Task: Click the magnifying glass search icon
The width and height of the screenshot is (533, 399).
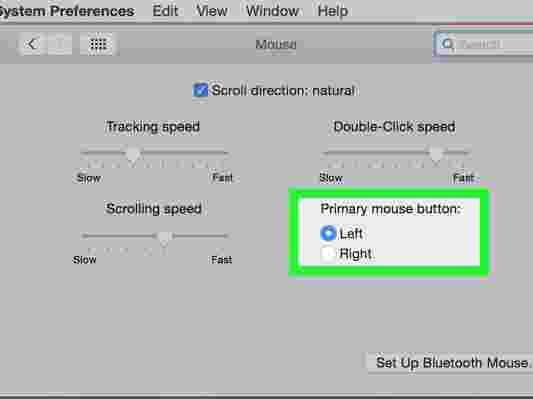Action: [448, 44]
